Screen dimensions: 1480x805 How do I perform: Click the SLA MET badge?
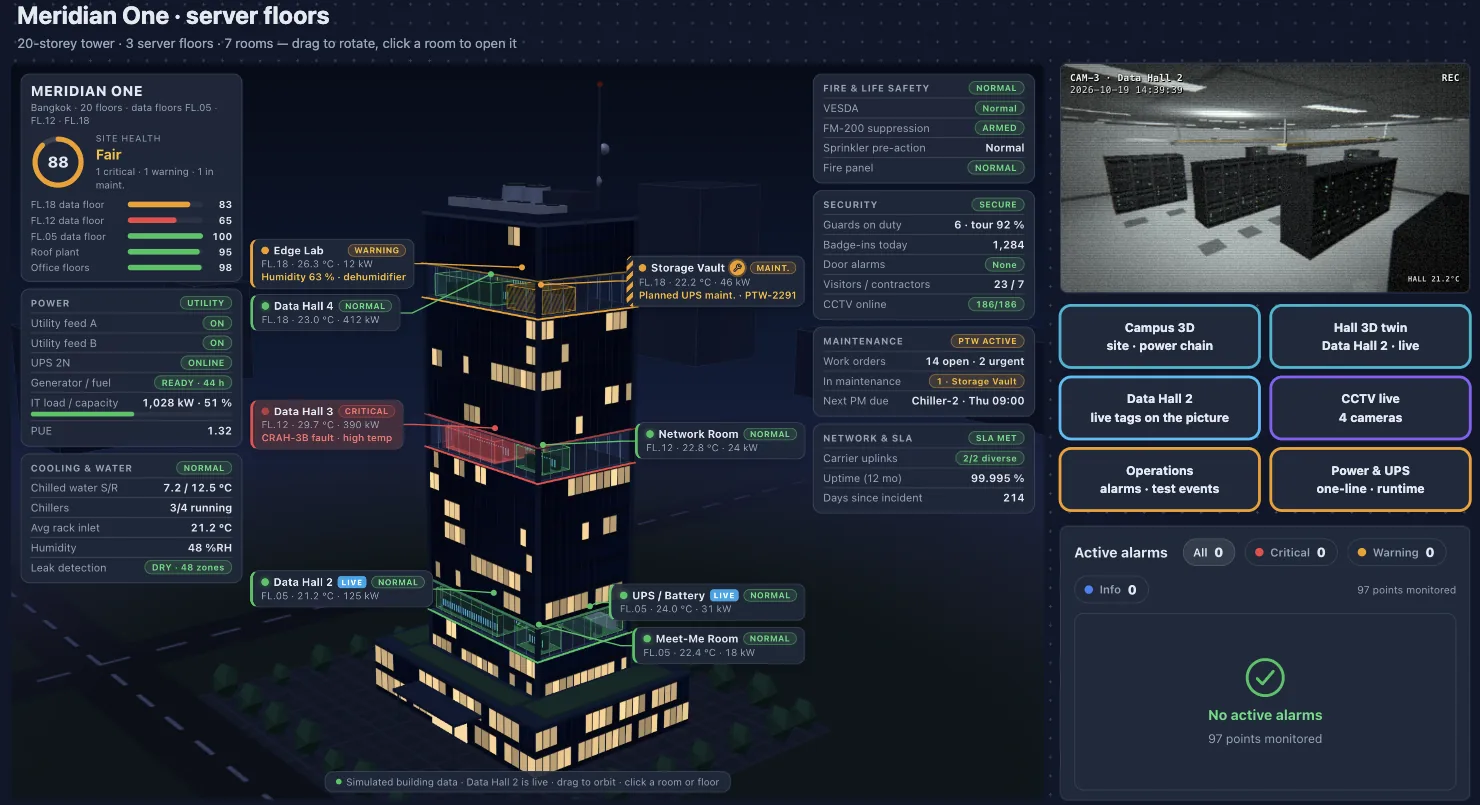pos(997,438)
